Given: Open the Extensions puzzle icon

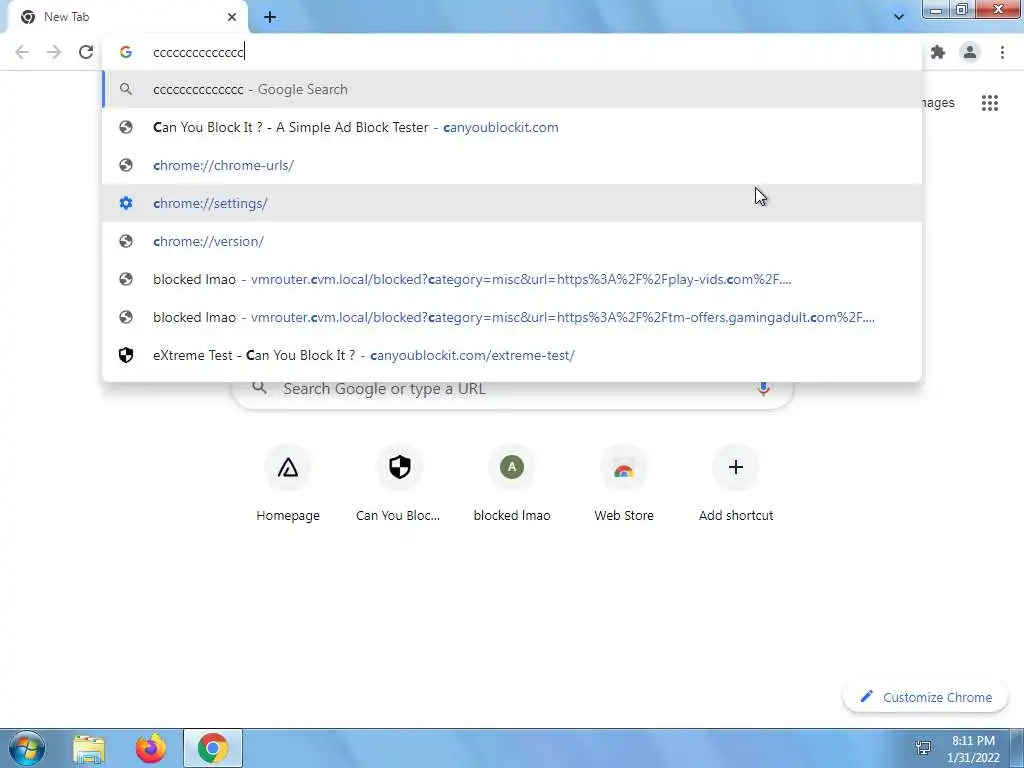Looking at the screenshot, I should (938, 52).
